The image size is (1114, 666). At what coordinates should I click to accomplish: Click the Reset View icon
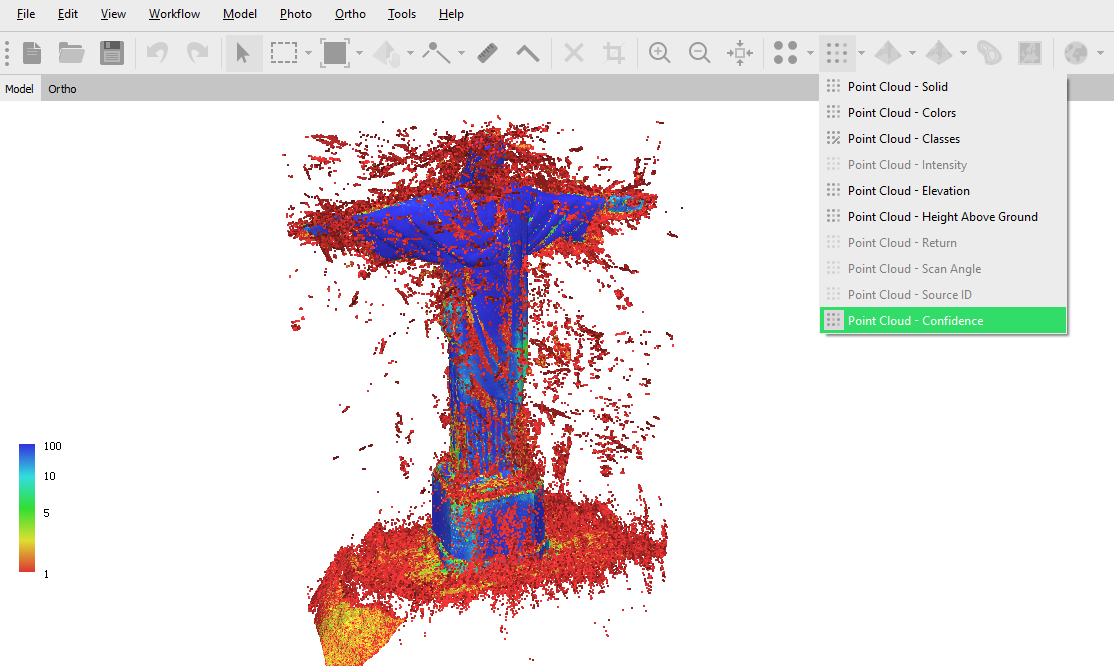click(740, 53)
